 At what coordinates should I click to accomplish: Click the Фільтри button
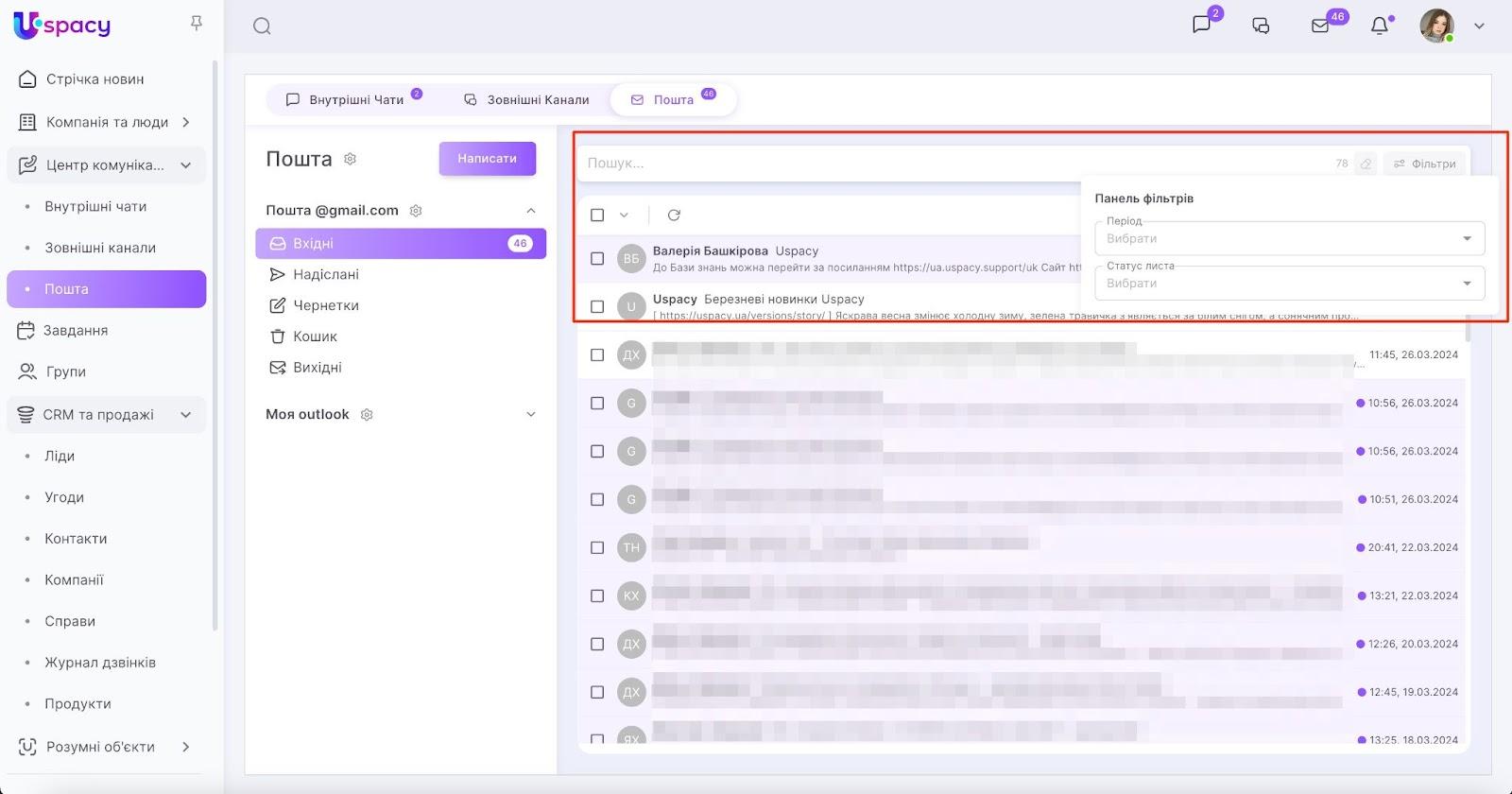tap(1425, 164)
